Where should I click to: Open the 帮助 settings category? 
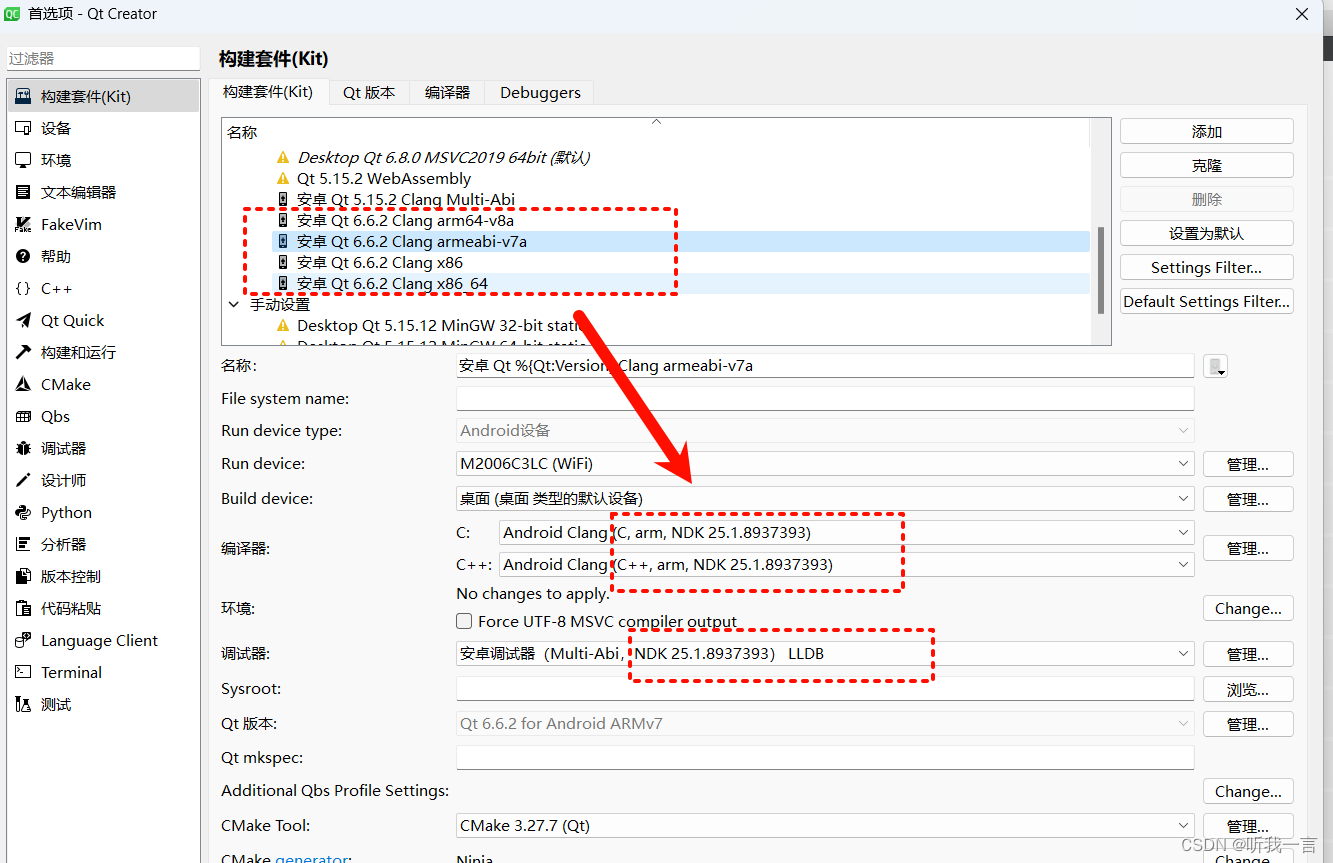tap(103, 256)
